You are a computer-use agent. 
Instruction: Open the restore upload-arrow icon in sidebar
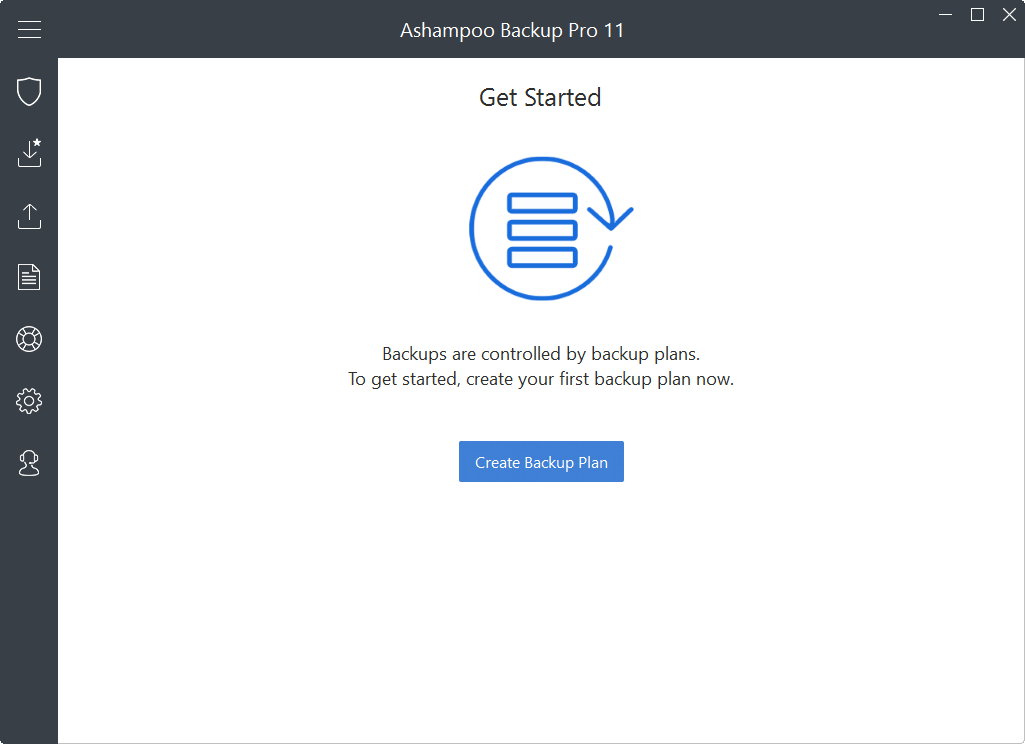pos(29,216)
